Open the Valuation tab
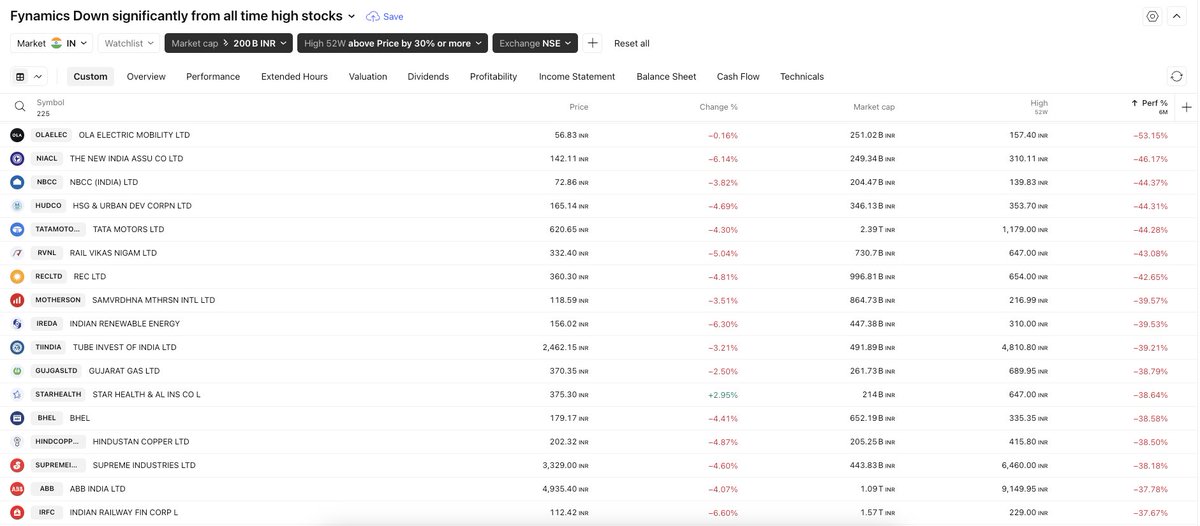This screenshot has height=526, width=1200. pyautogui.click(x=368, y=76)
